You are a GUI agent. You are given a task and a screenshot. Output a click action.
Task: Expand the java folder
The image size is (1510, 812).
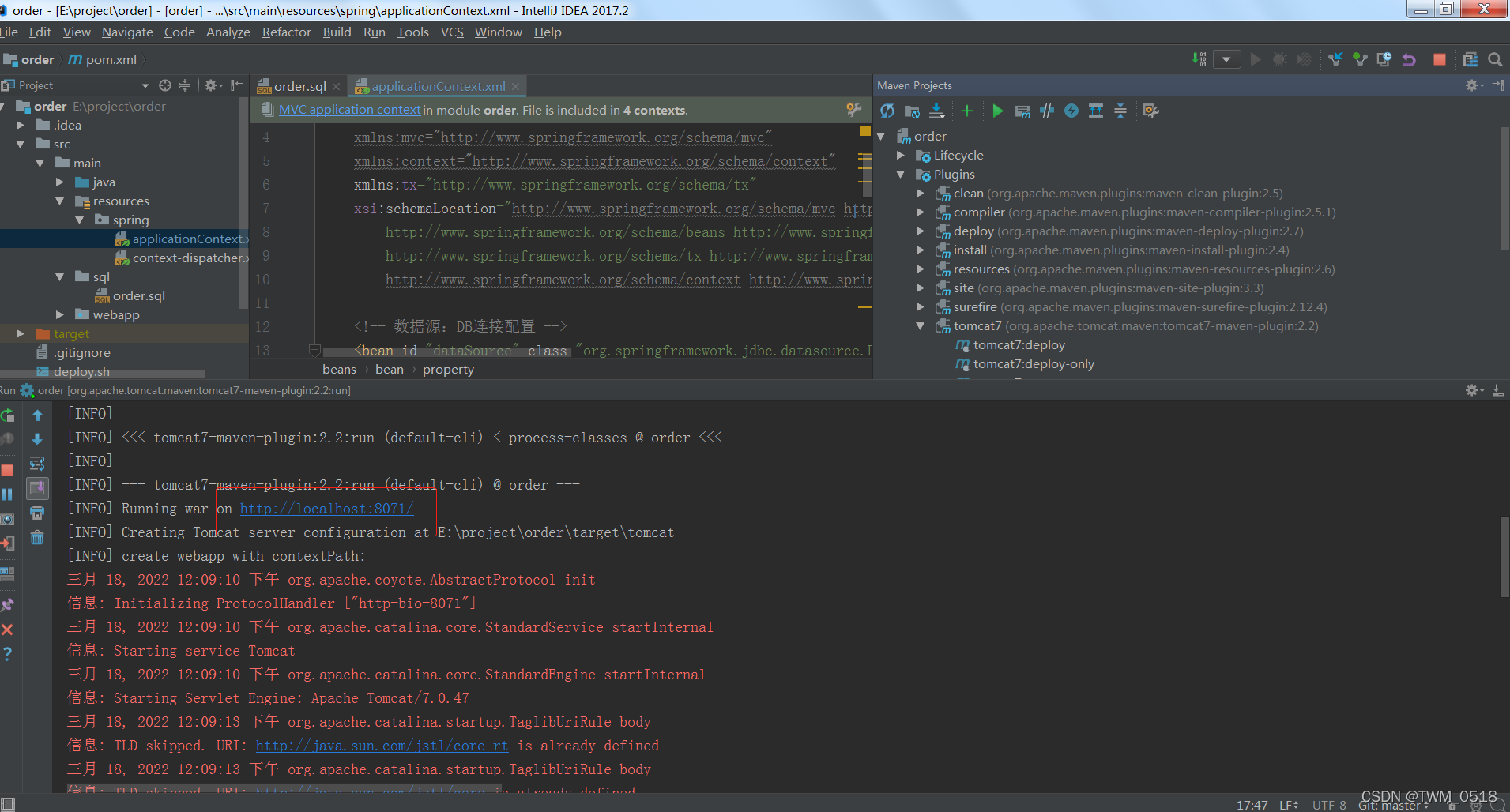(60, 182)
